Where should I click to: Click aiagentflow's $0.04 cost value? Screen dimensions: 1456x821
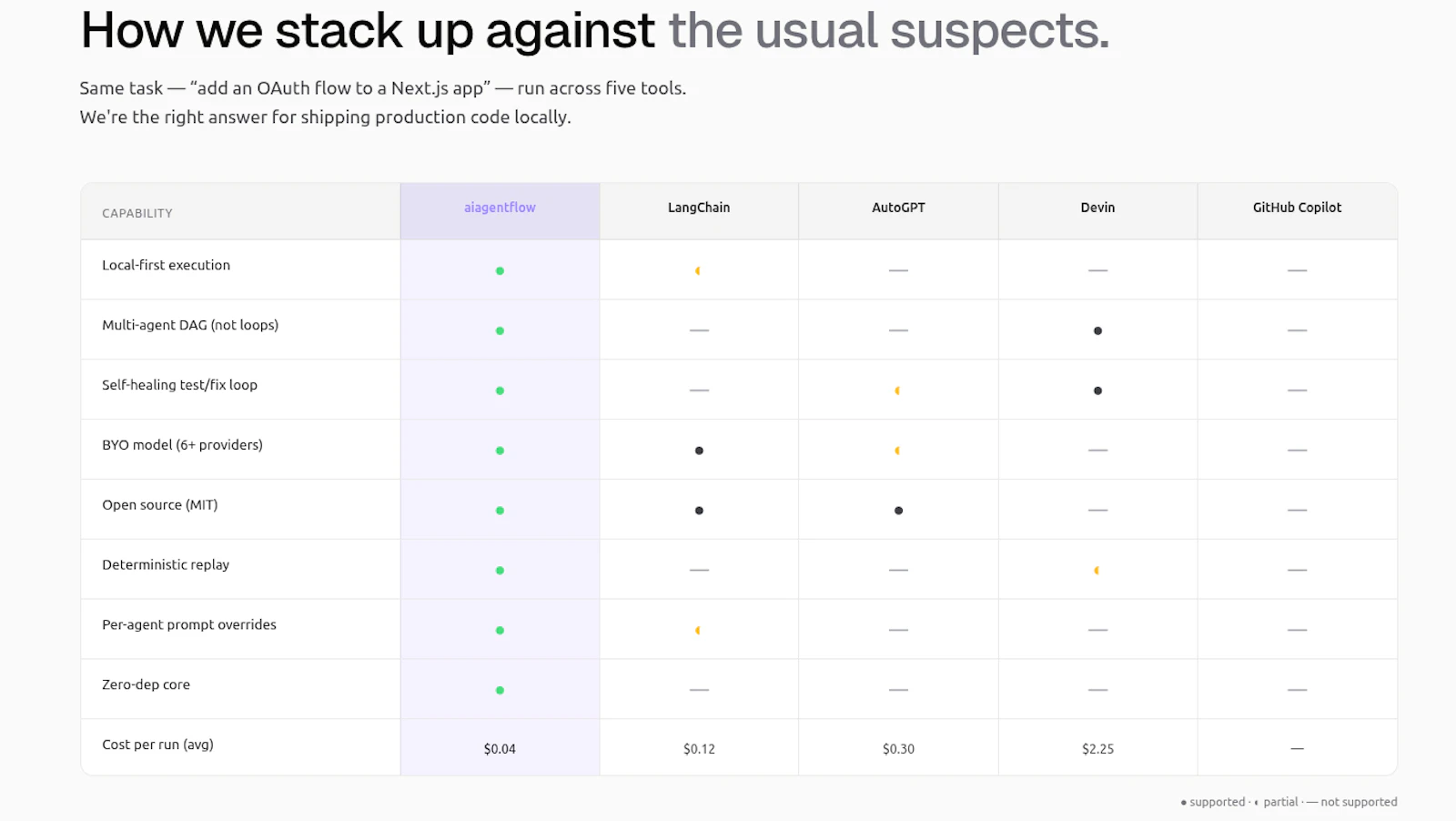click(500, 749)
